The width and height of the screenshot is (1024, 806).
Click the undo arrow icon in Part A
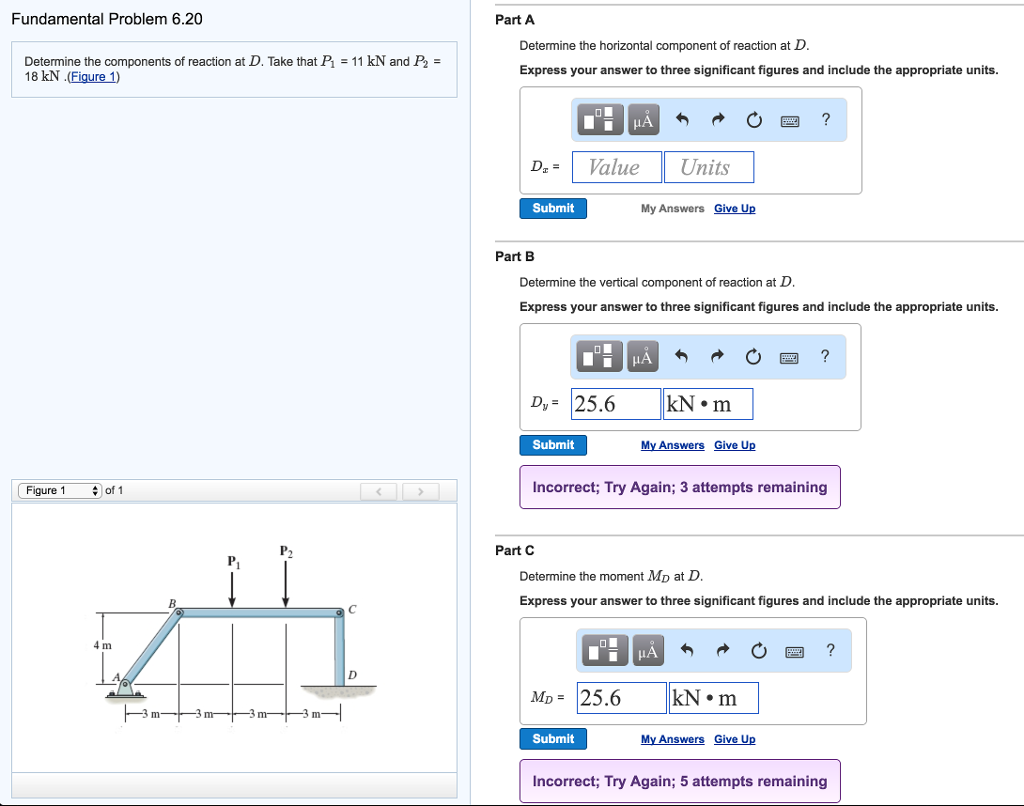point(686,119)
